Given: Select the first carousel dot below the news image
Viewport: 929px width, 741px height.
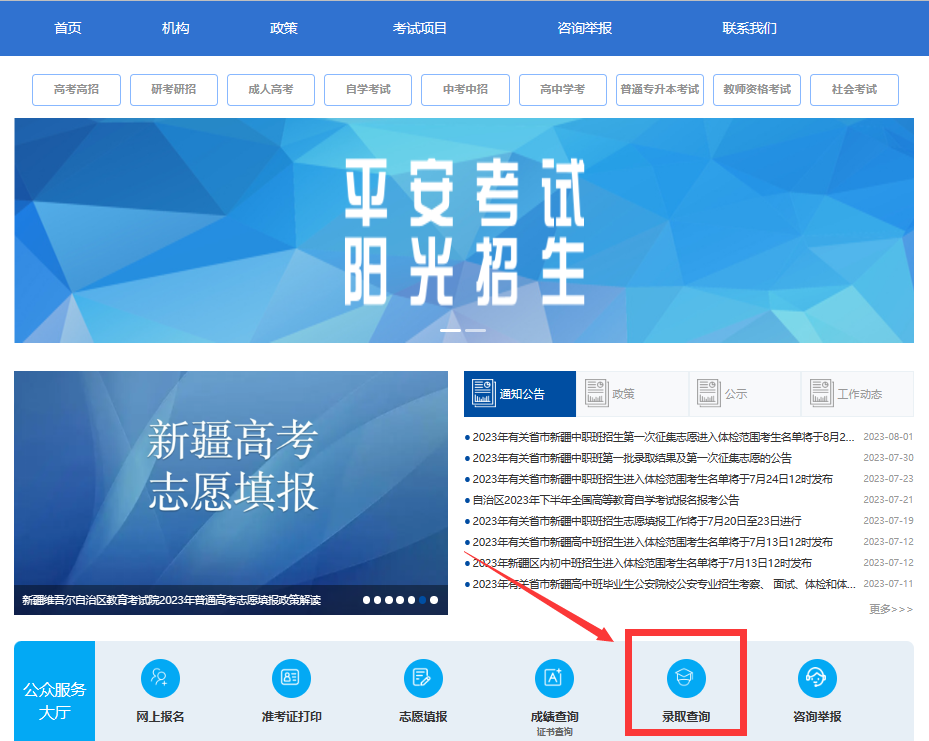Looking at the screenshot, I should coord(366,600).
